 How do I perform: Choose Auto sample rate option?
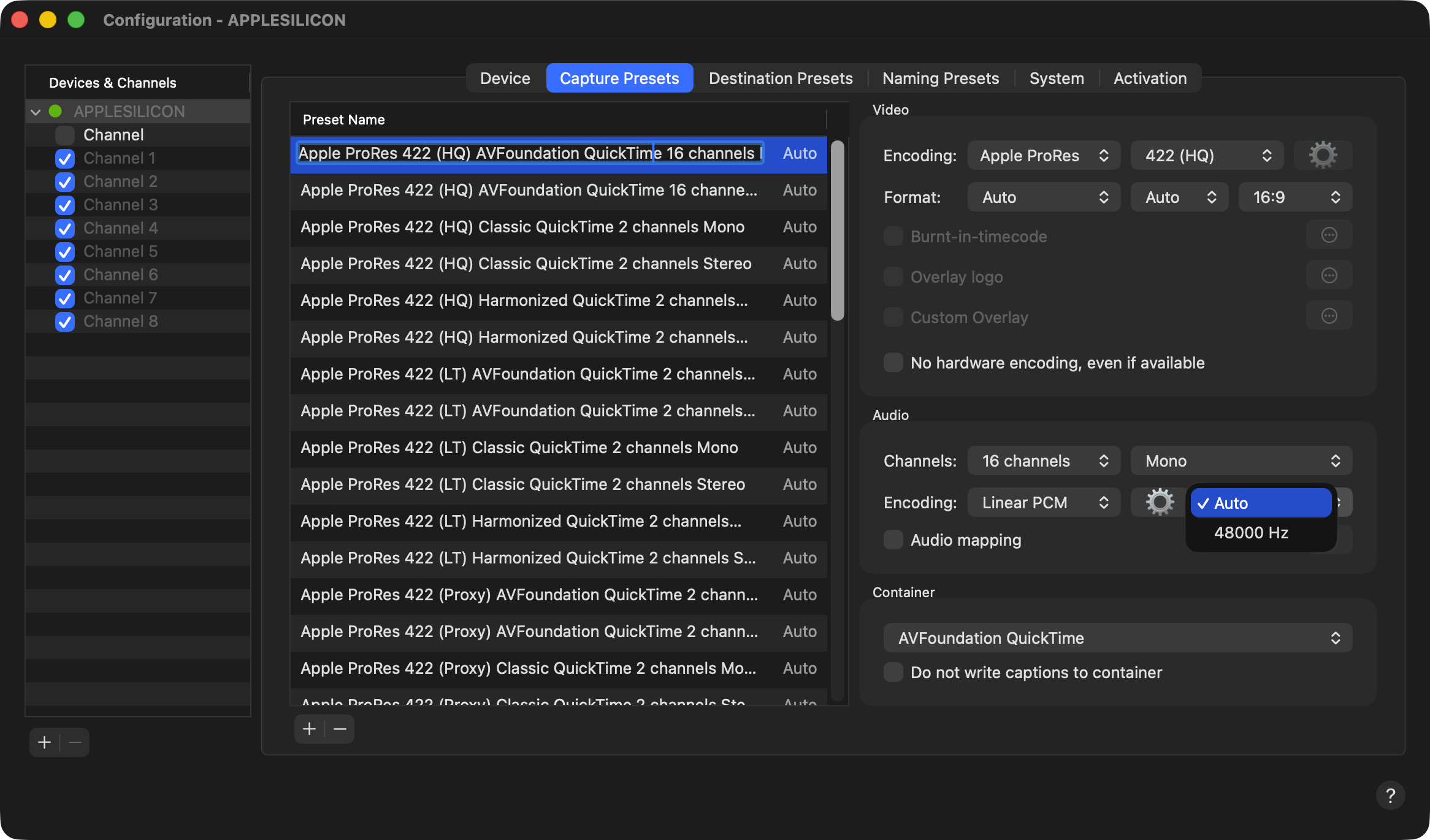(1261, 503)
